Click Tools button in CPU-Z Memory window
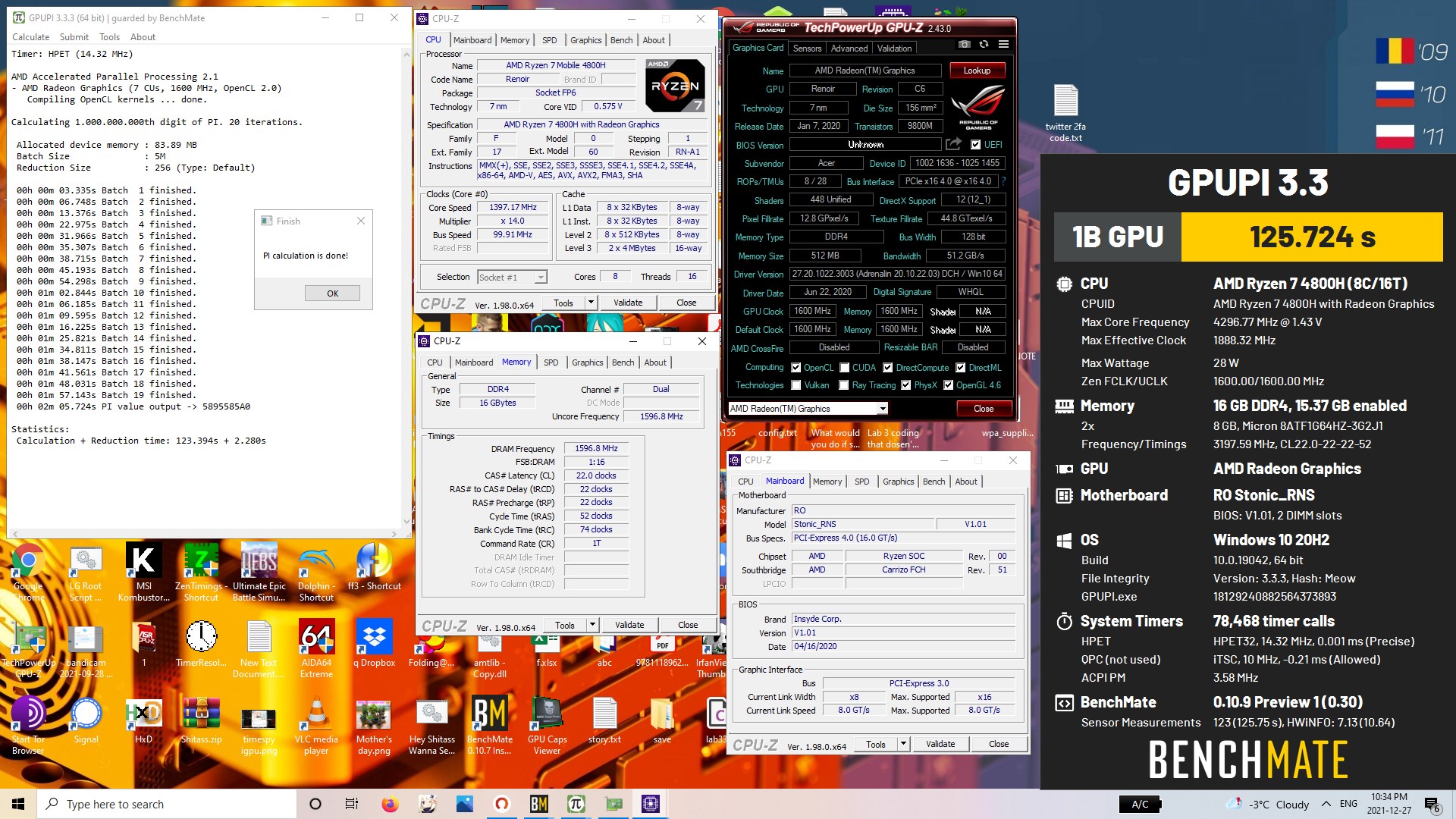This screenshot has height=819, width=1456. (x=565, y=625)
